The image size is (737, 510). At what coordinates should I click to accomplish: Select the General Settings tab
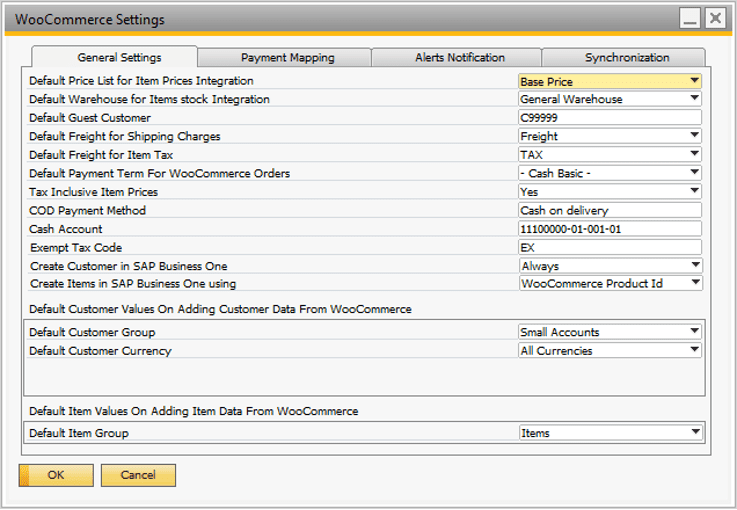[115, 57]
